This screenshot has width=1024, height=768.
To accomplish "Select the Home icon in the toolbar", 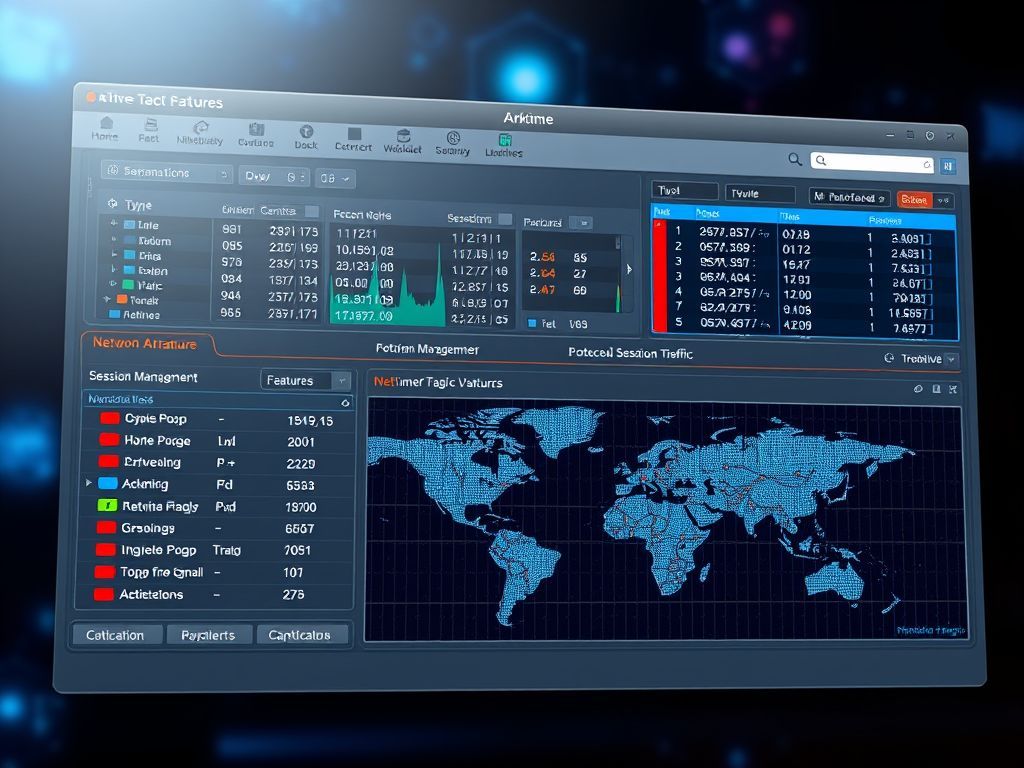I will point(105,131).
